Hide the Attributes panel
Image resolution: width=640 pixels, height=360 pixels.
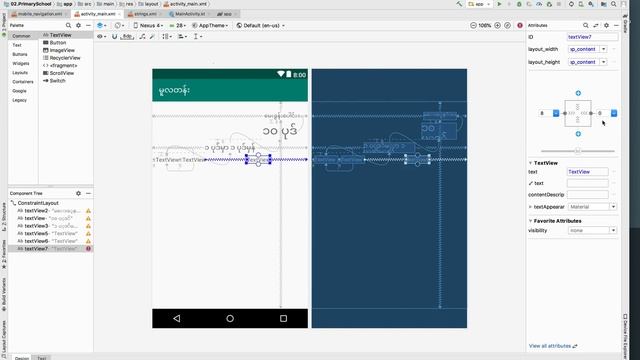616,25
